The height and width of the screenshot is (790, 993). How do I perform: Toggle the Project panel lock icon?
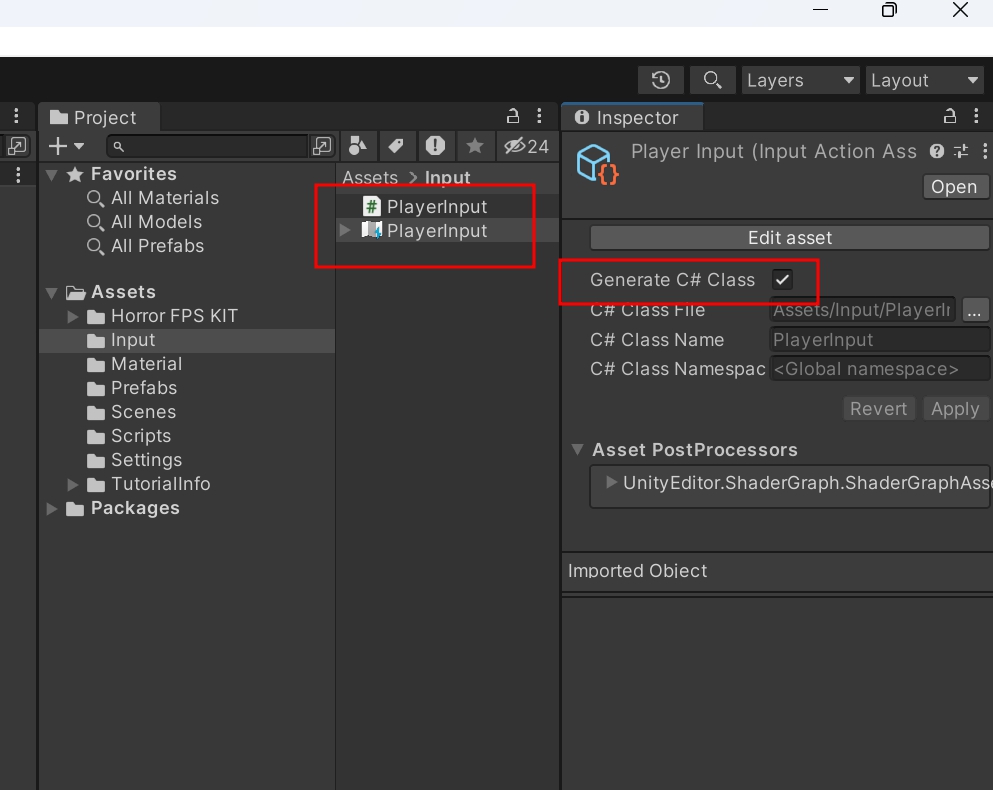513,116
